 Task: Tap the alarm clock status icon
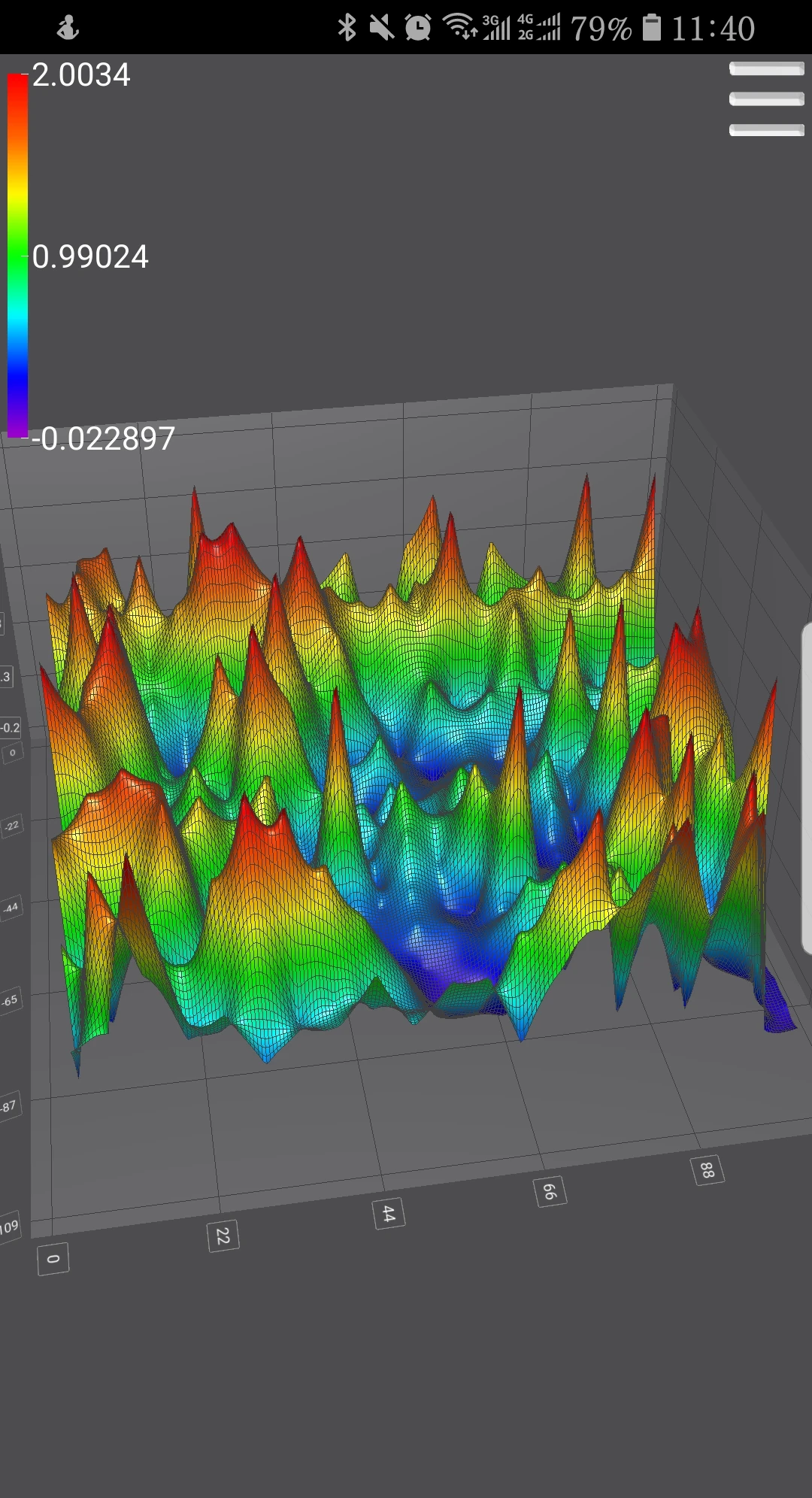(x=418, y=28)
